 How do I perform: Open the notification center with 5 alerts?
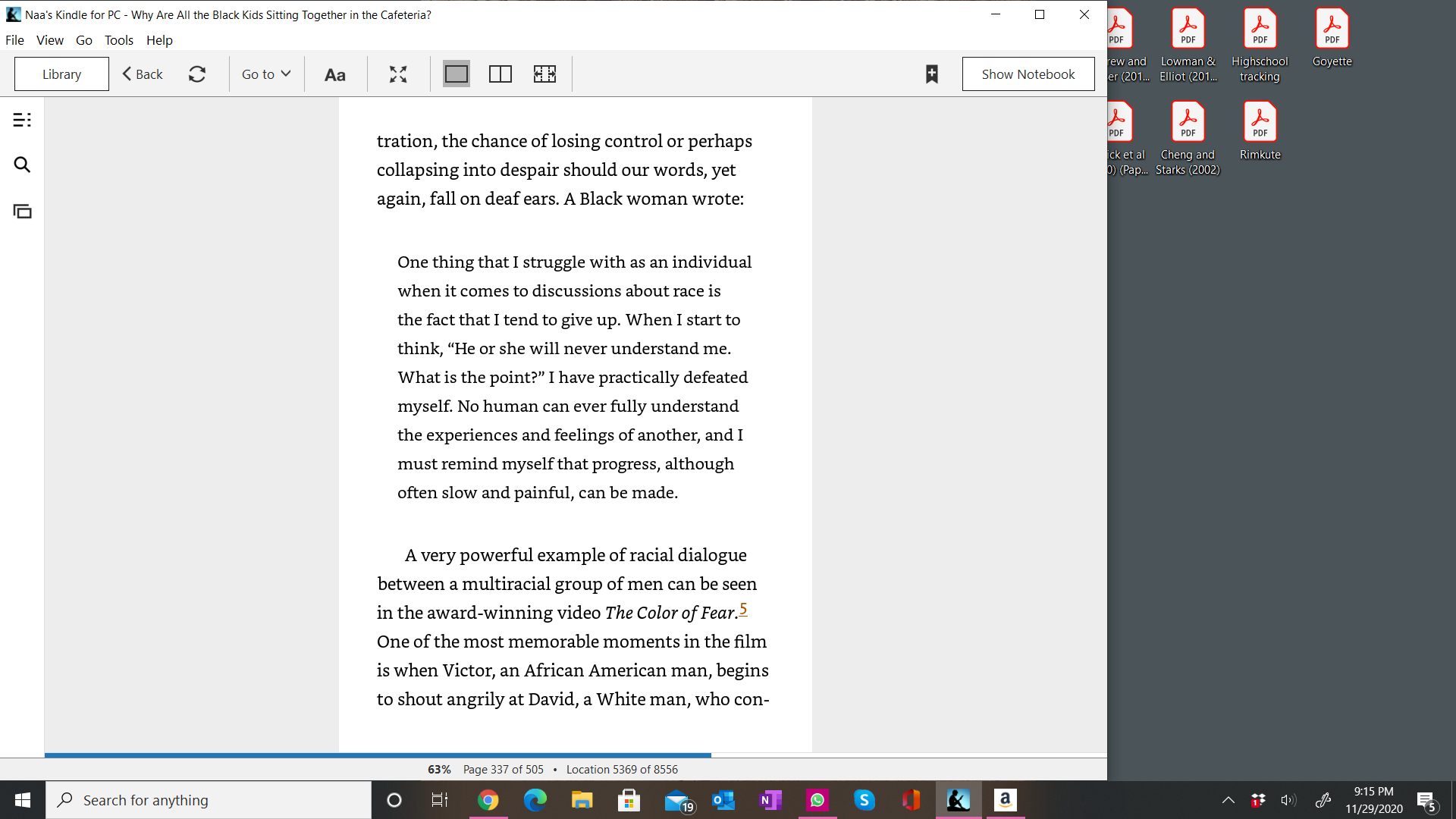coord(1426,801)
